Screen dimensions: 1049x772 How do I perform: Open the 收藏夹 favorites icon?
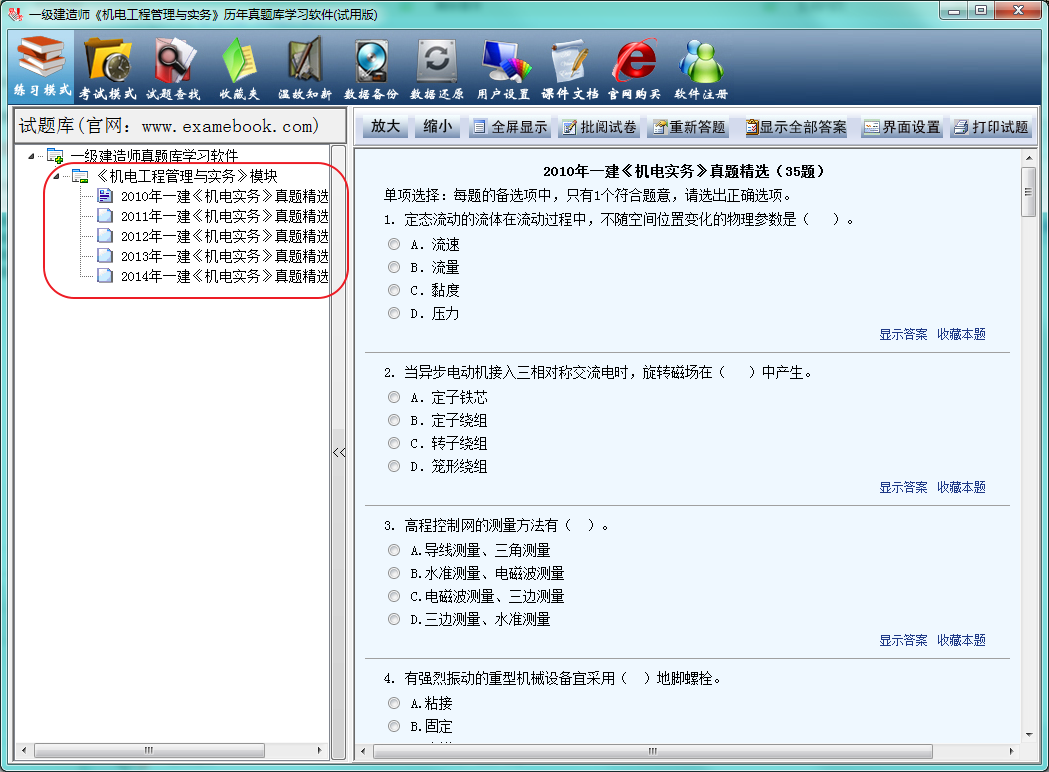(240, 68)
